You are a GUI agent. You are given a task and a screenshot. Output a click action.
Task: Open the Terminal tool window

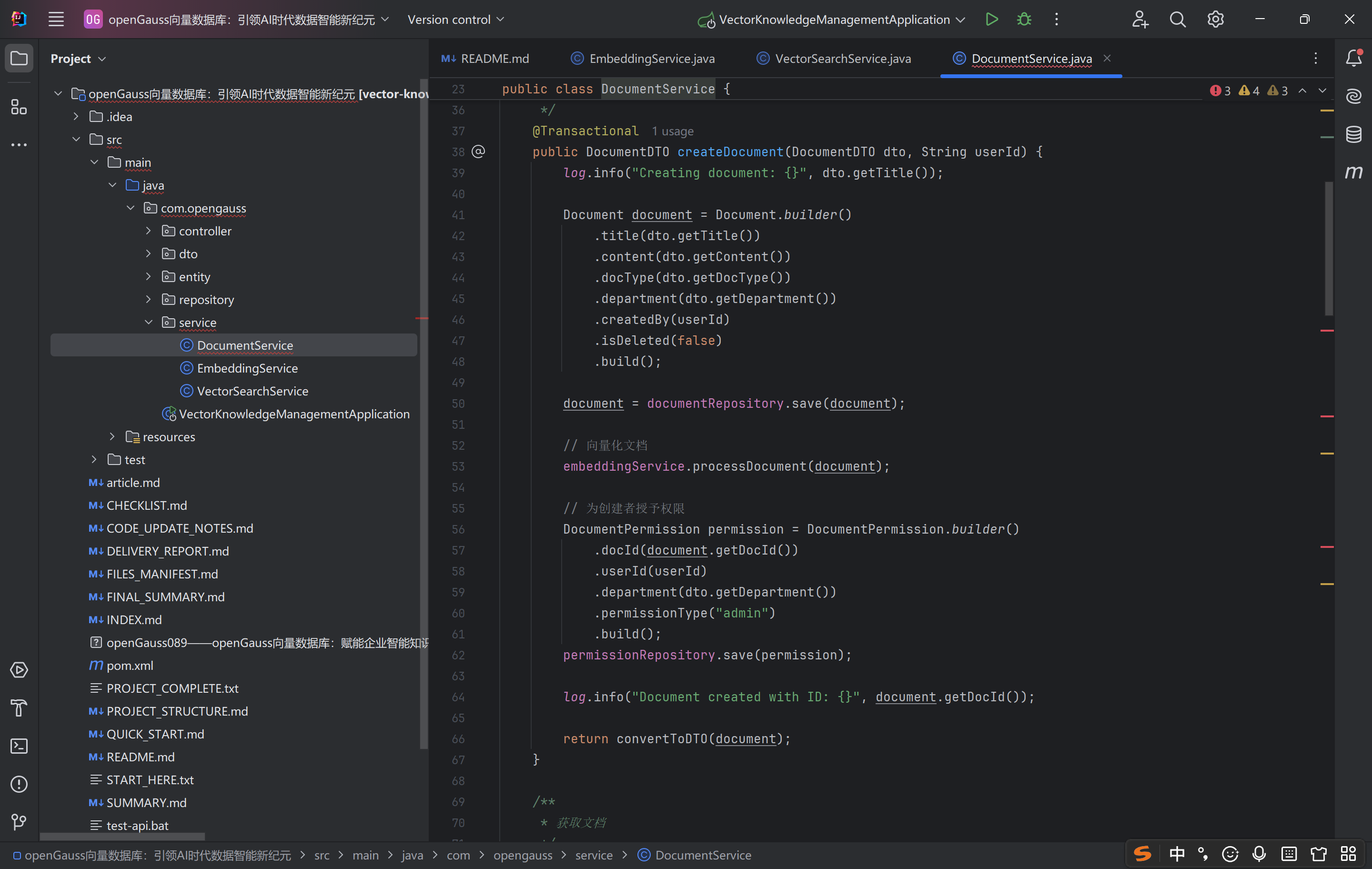[x=19, y=746]
